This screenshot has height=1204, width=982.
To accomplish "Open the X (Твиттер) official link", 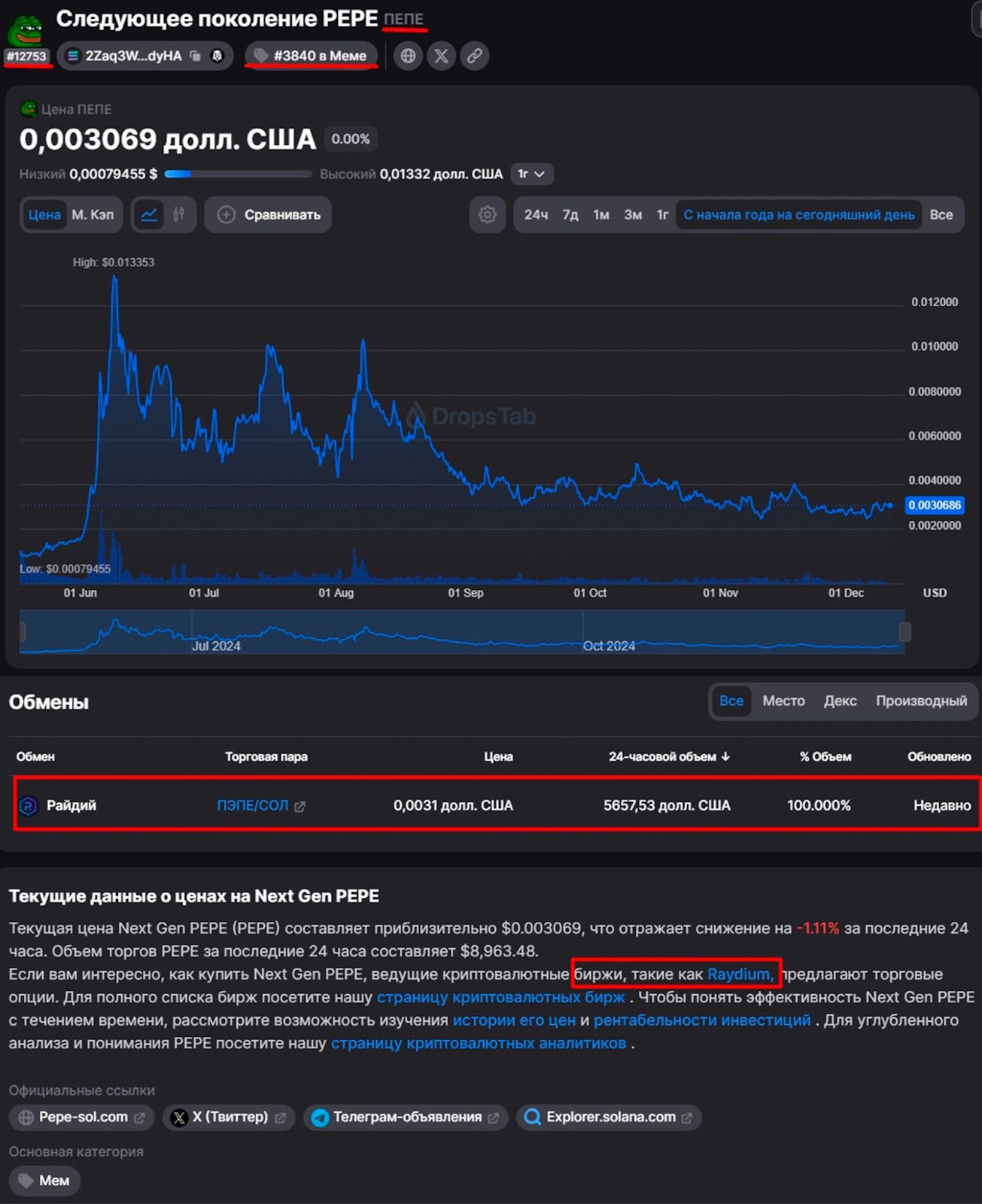I will pos(229,1117).
